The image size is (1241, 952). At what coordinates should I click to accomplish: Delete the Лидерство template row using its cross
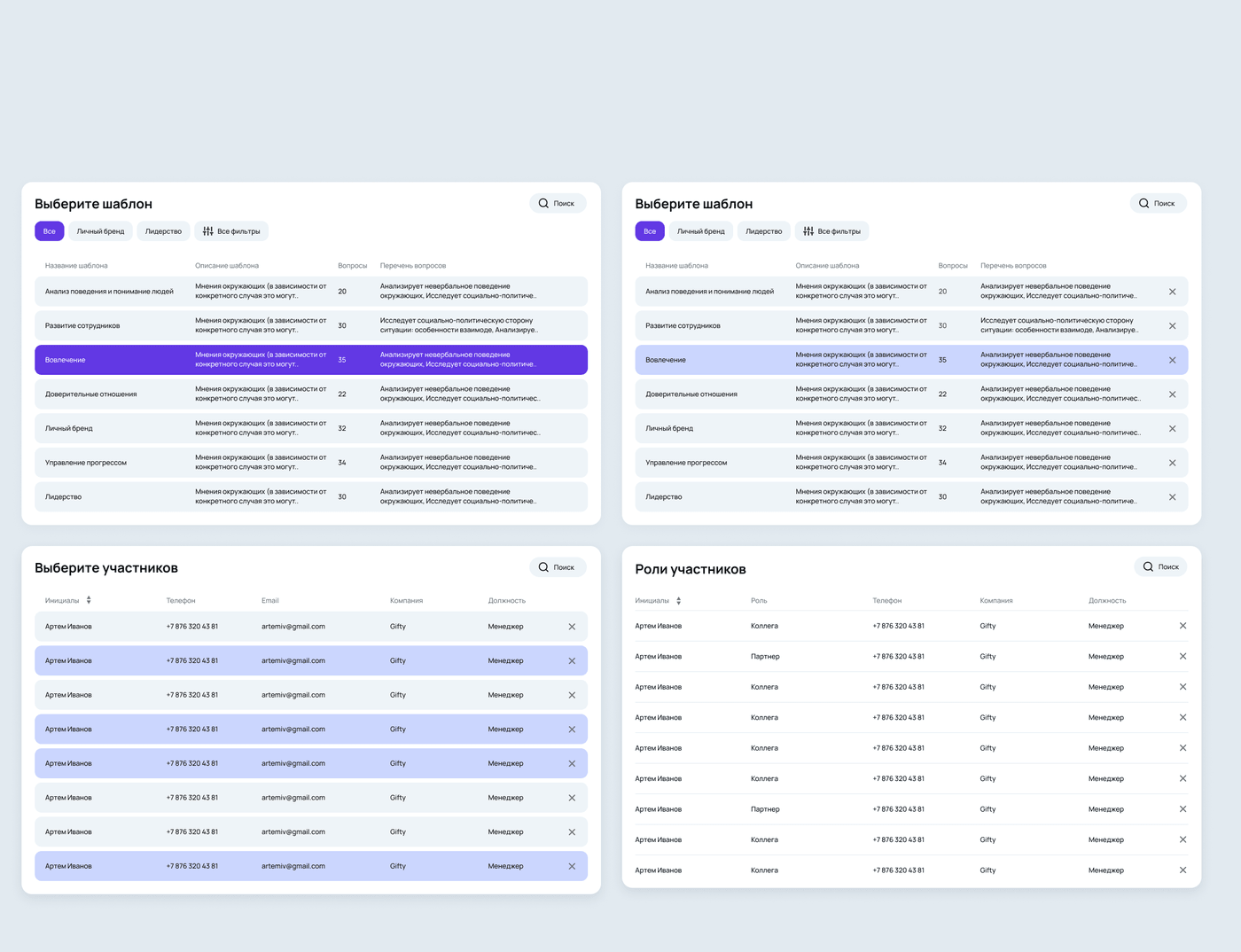coord(1172,497)
